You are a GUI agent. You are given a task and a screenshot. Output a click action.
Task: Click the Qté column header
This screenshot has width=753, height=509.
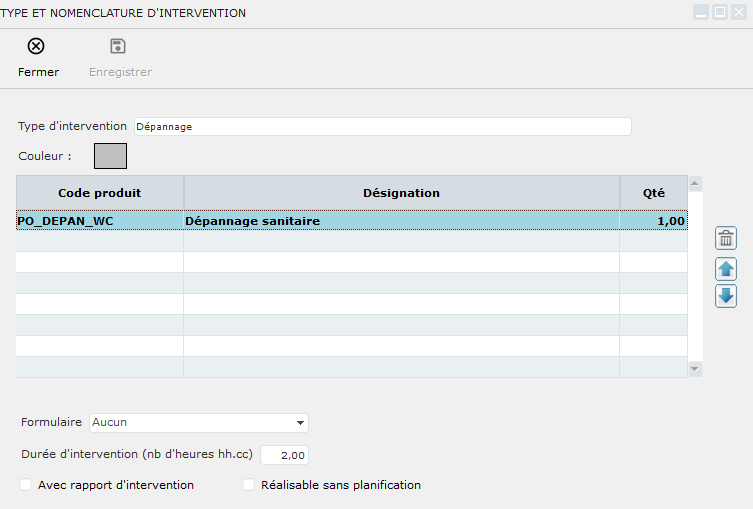pos(653,193)
